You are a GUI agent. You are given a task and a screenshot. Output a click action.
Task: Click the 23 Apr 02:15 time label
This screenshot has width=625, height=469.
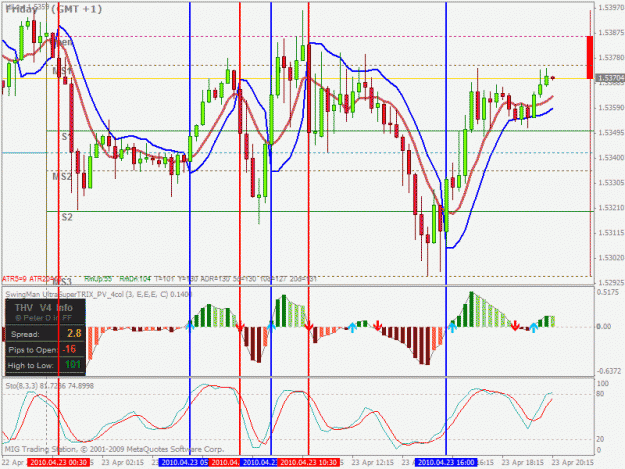pyautogui.click(x=123, y=463)
